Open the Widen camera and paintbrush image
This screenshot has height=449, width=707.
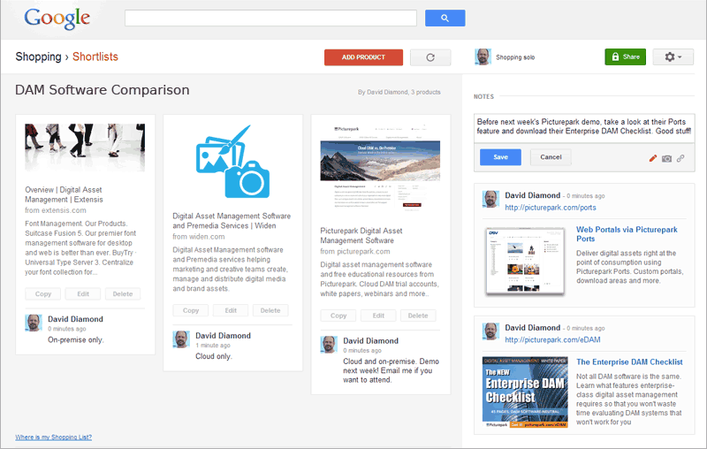233,161
